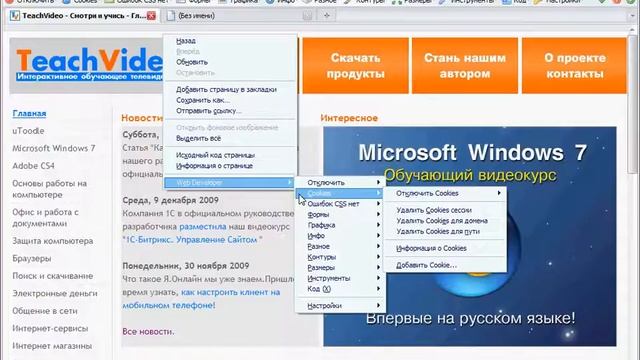Open the Браузеры sidebar link
The width and height of the screenshot is (640, 360).
click(x=32, y=258)
